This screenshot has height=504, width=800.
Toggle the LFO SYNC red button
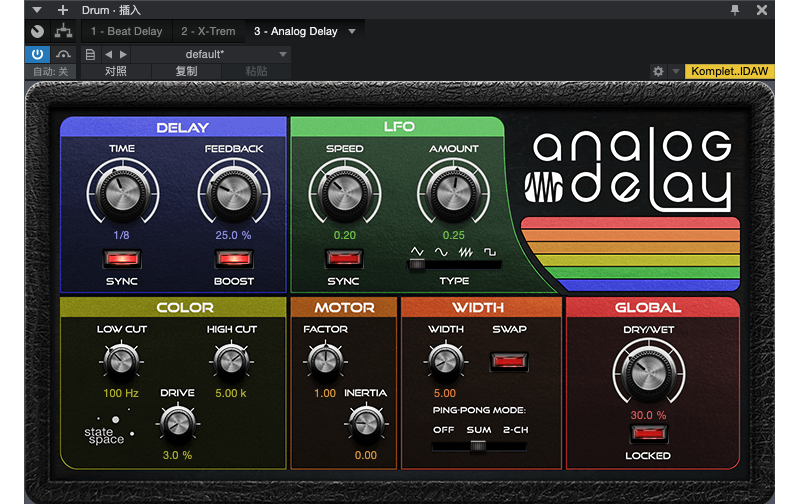pyautogui.click(x=344, y=259)
